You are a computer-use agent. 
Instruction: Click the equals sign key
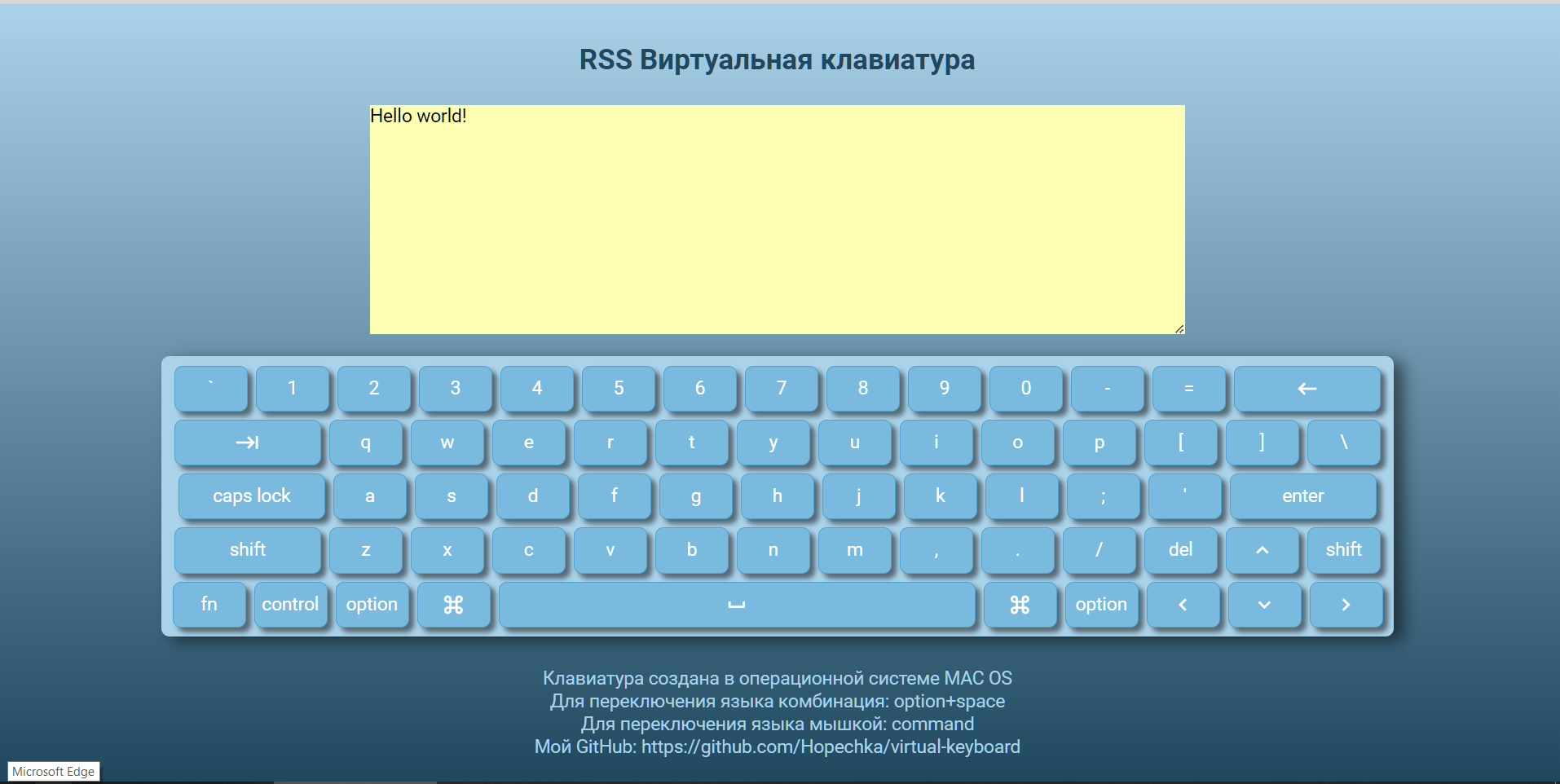[x=1188, y=389]
